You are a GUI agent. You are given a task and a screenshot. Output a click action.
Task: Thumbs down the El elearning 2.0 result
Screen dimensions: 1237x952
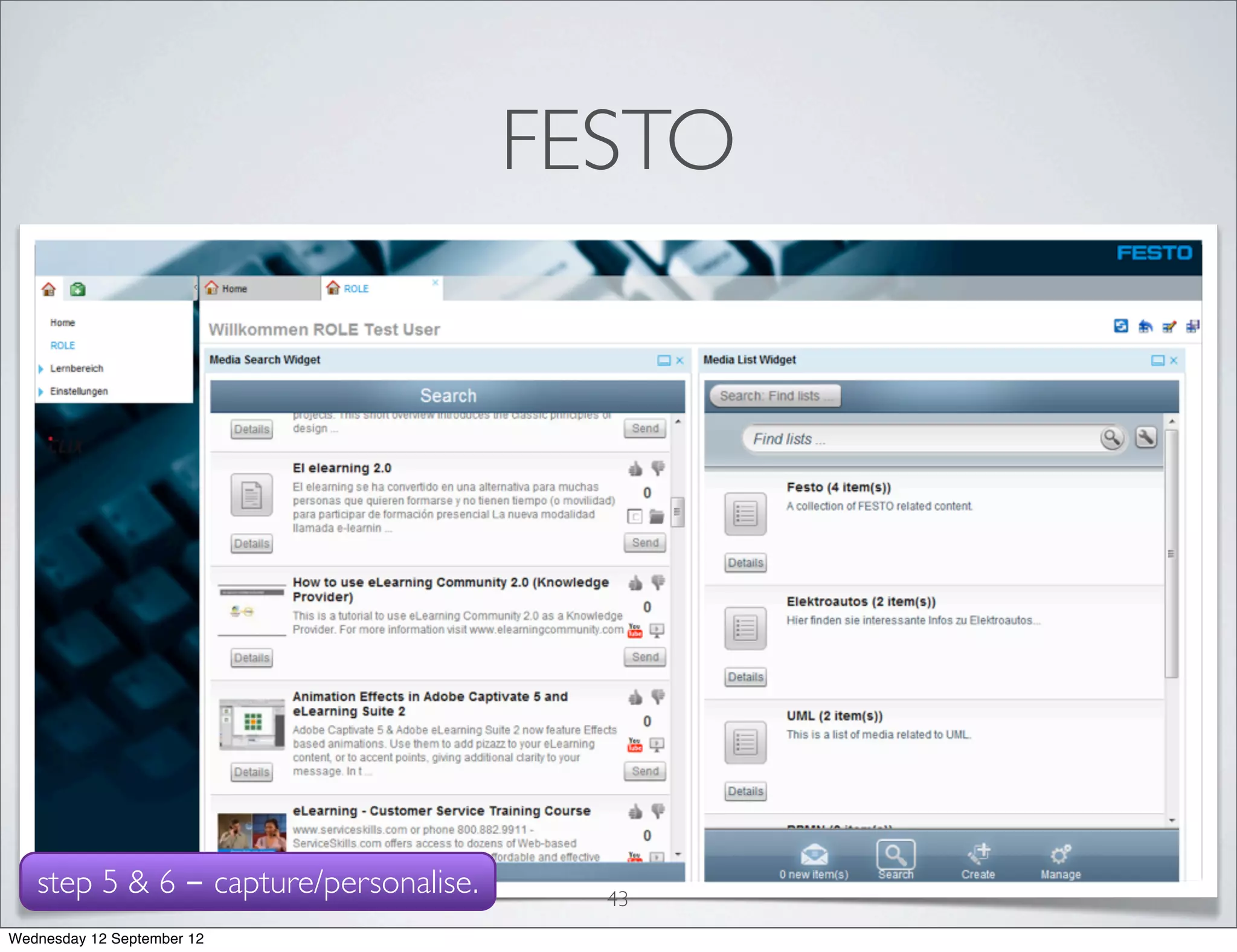(x=658, y=469)
